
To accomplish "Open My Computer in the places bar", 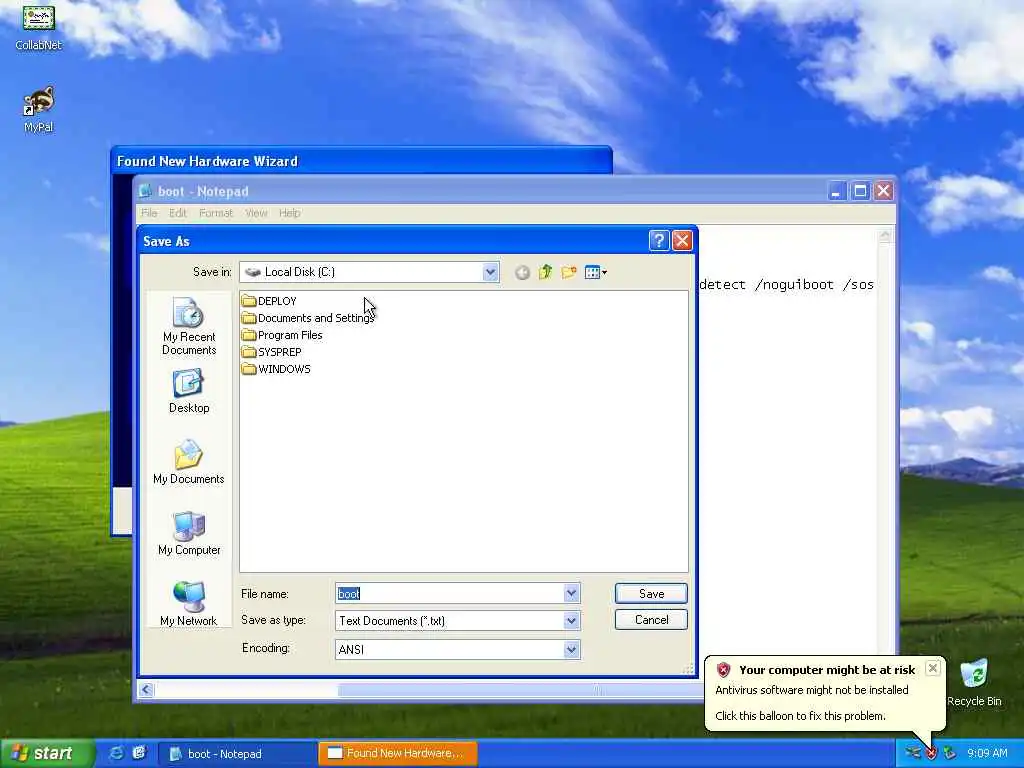I will pyautogui.click(x=189, y=533).
